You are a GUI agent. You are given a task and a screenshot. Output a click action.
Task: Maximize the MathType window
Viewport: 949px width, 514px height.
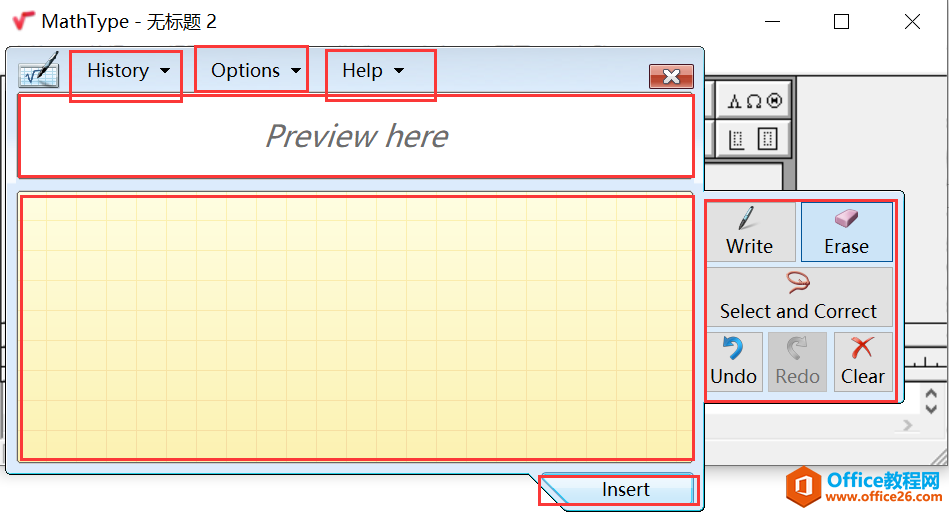[841, 22]
